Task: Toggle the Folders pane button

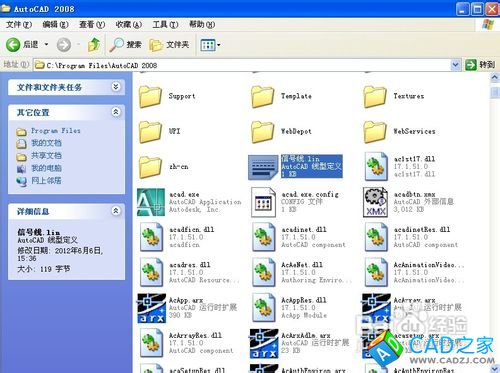Action: coord(169,45)
